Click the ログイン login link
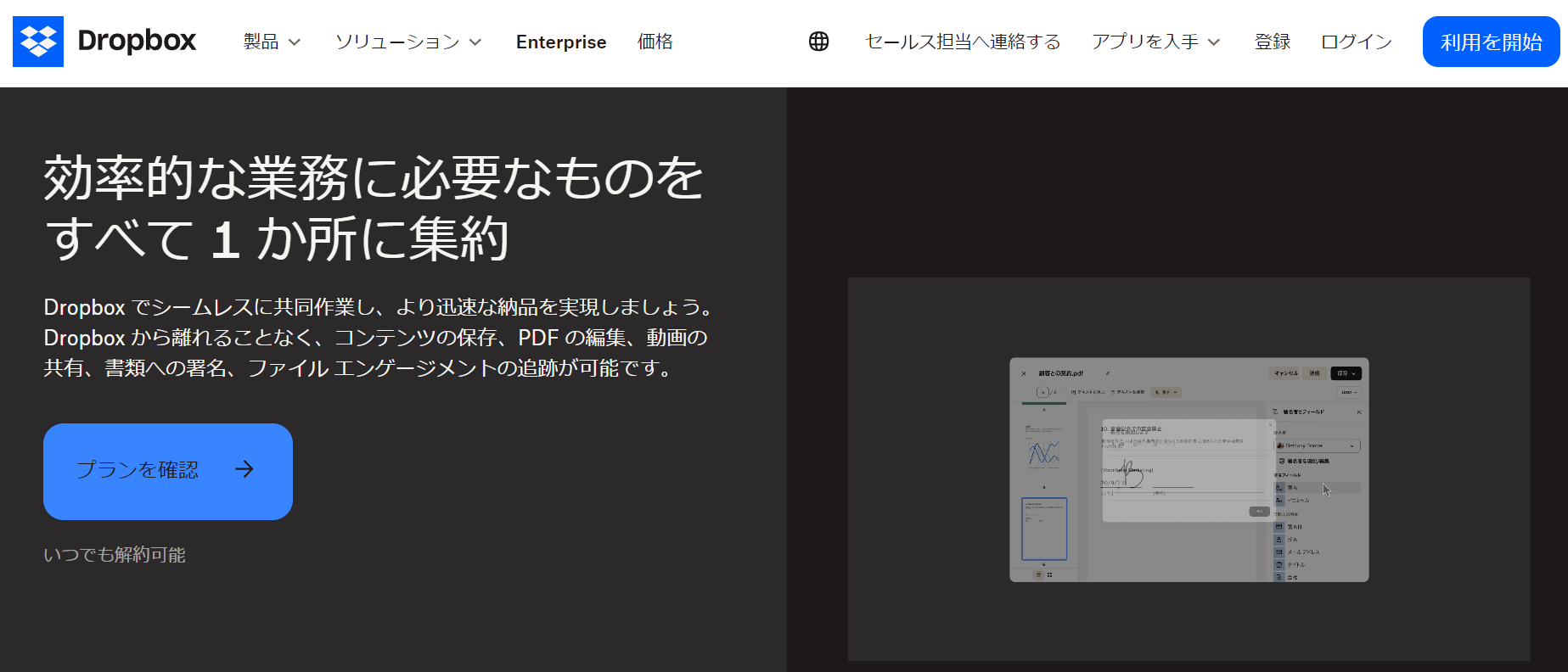1568x672 pixels. tap(1357, 42)
